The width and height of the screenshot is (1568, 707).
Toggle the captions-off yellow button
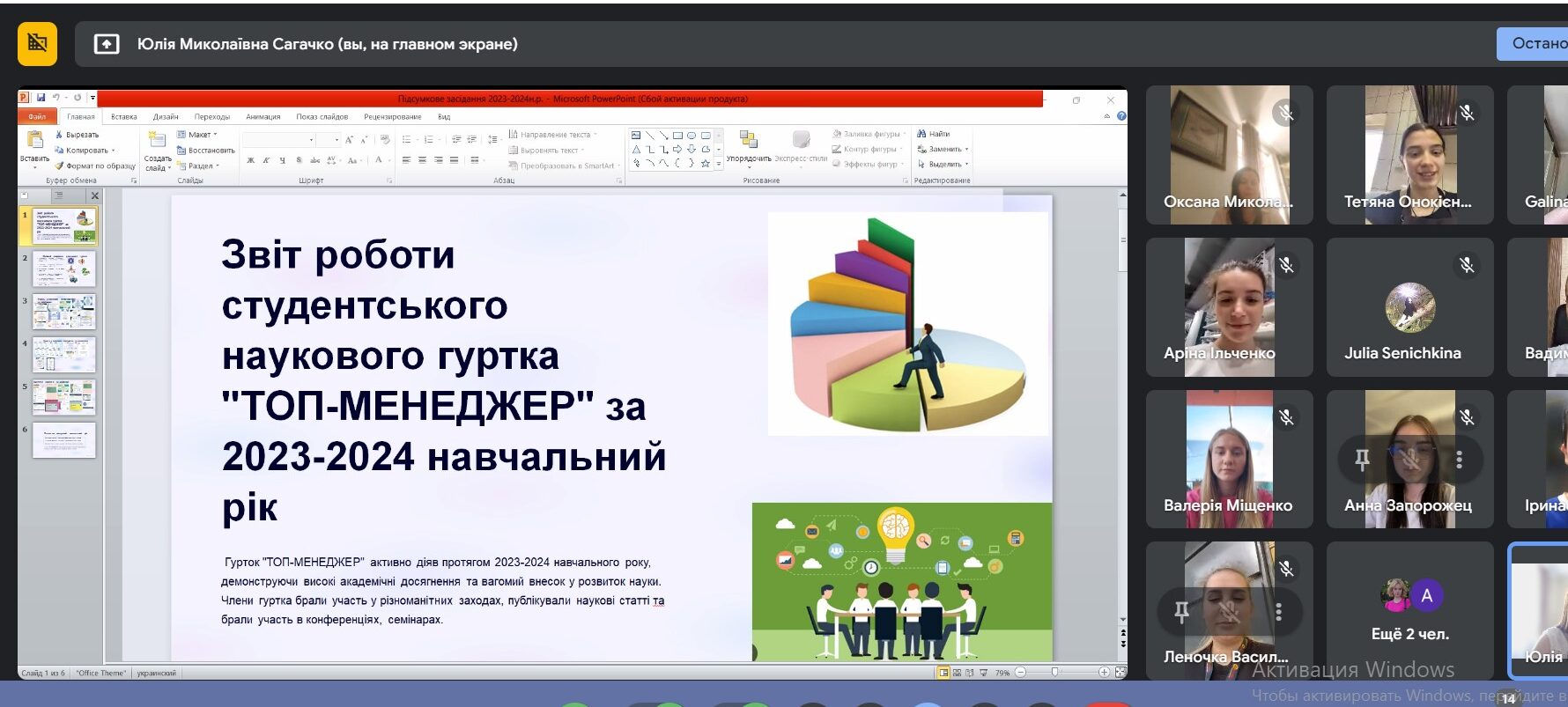(x=37, y=43)
